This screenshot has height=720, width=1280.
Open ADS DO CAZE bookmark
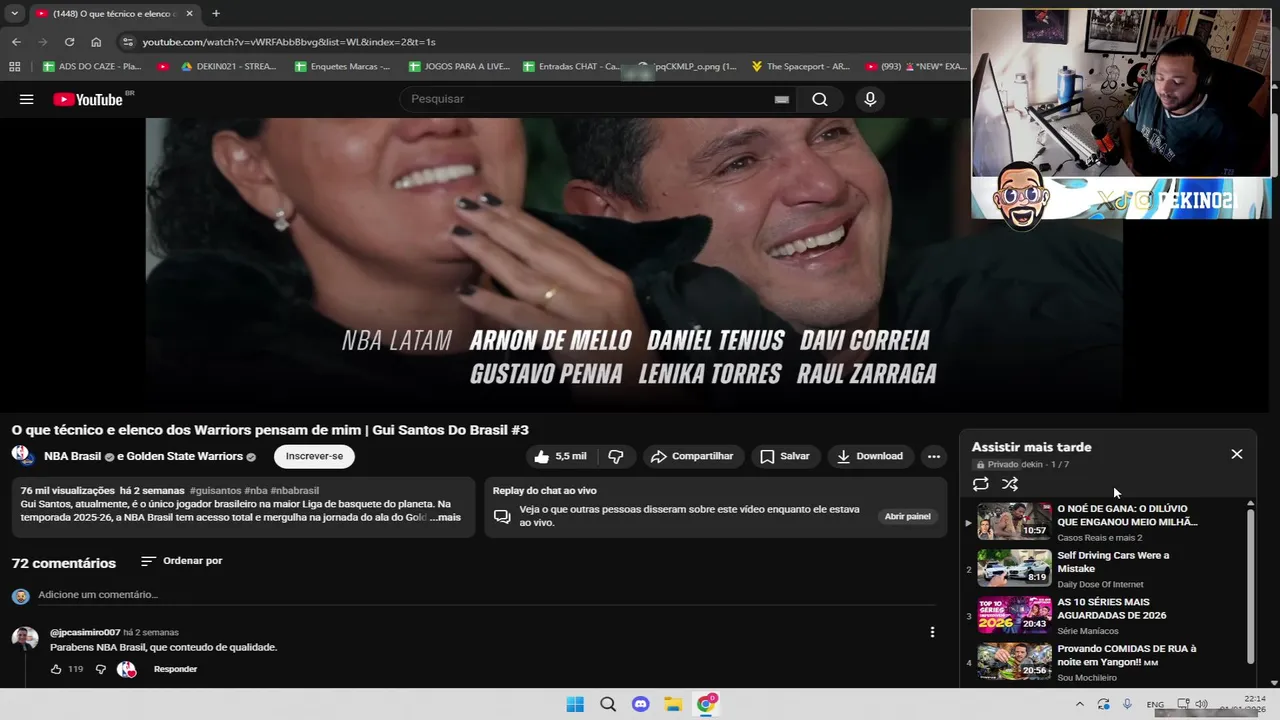92,67
